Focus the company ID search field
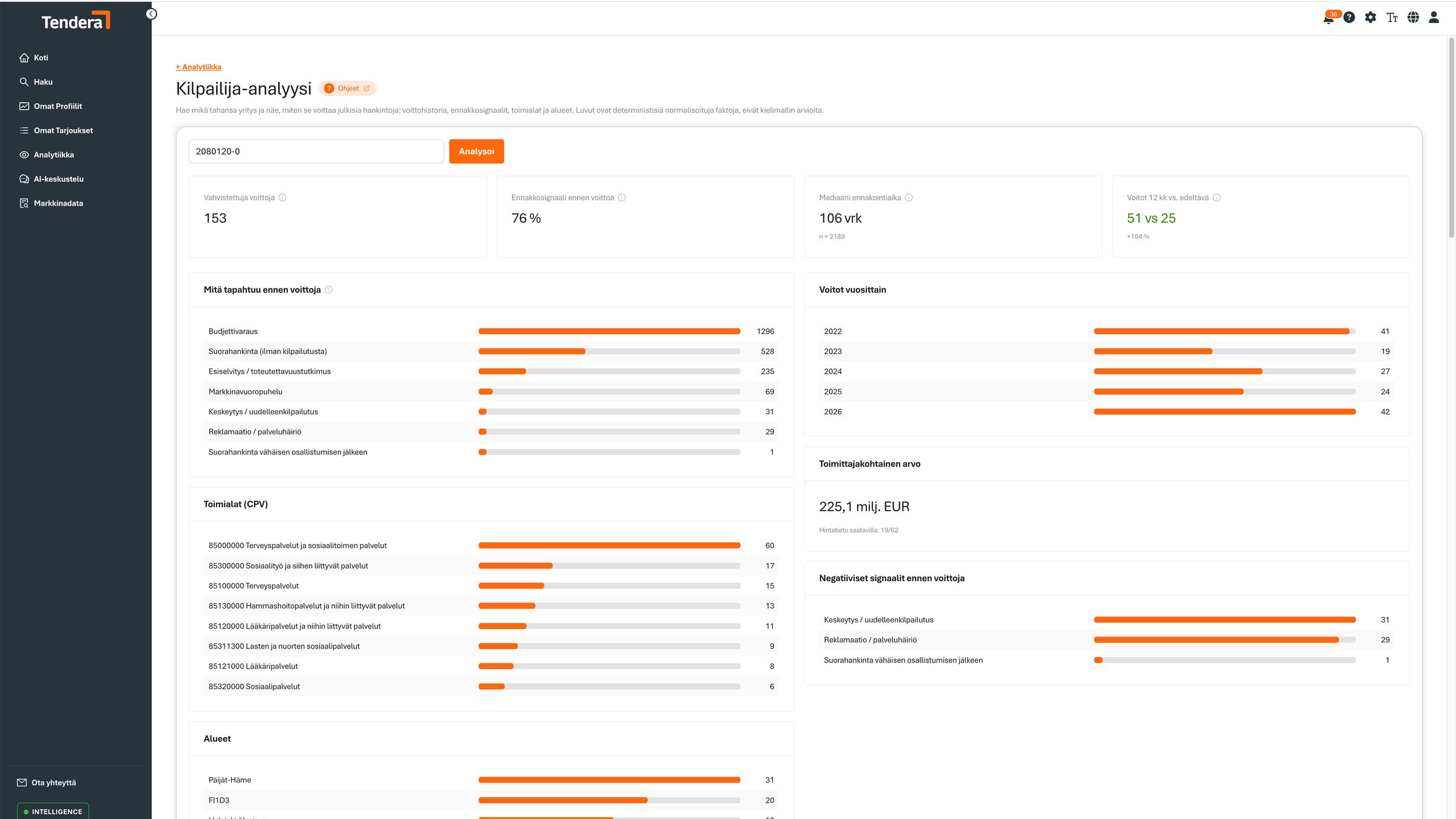 [316, 152]
